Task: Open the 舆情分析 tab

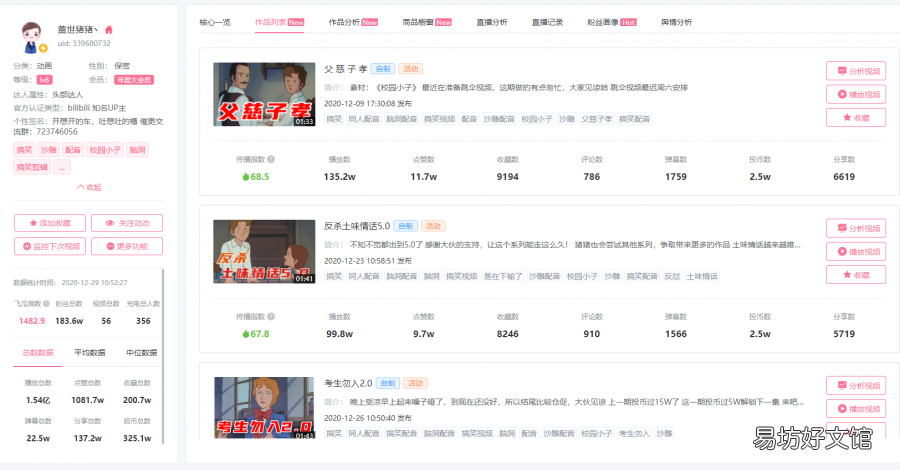Action: (x=676, y=22)
